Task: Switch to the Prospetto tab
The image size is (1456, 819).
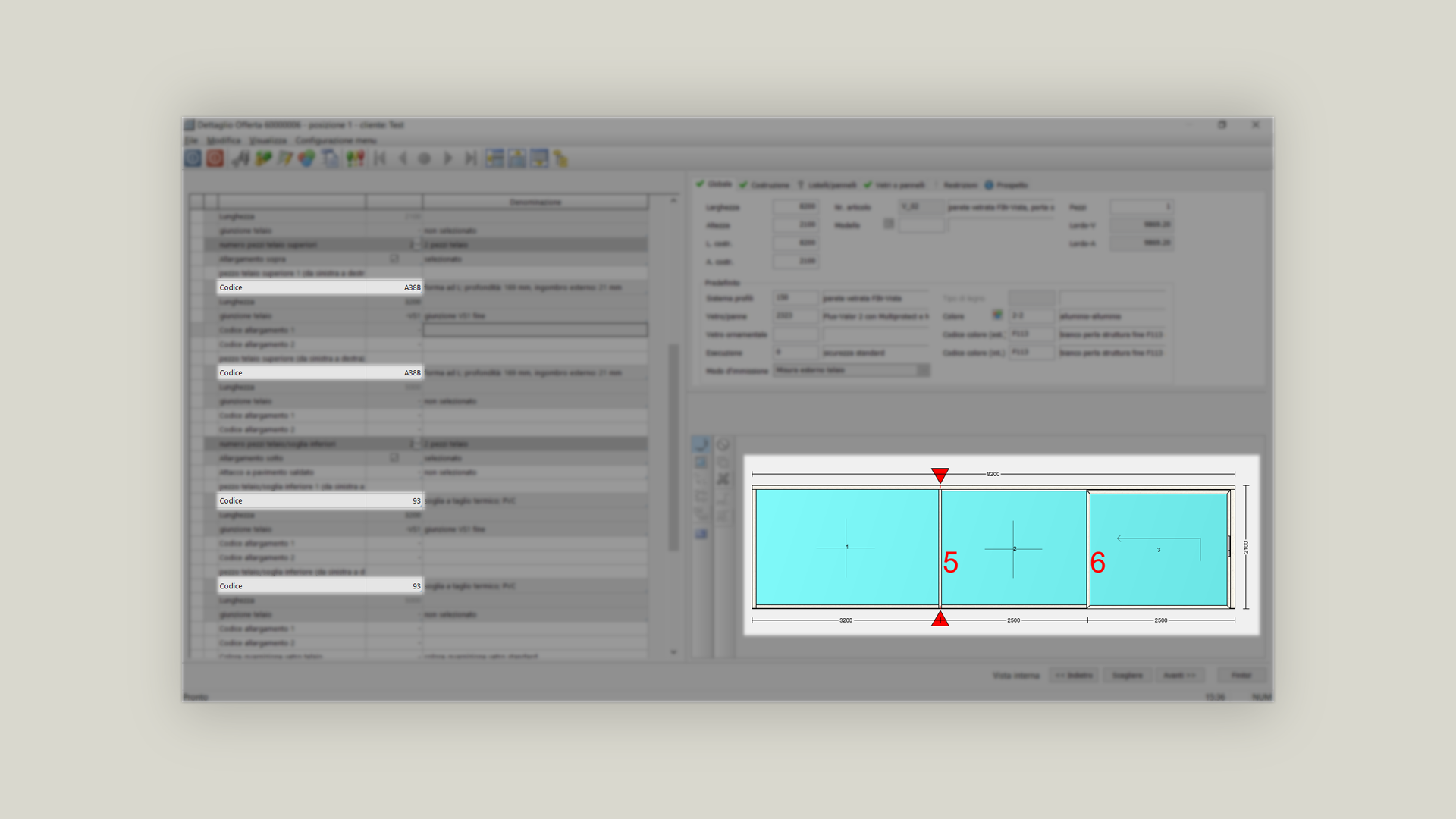Action: pyautogui.click(x=1006, y=185)
